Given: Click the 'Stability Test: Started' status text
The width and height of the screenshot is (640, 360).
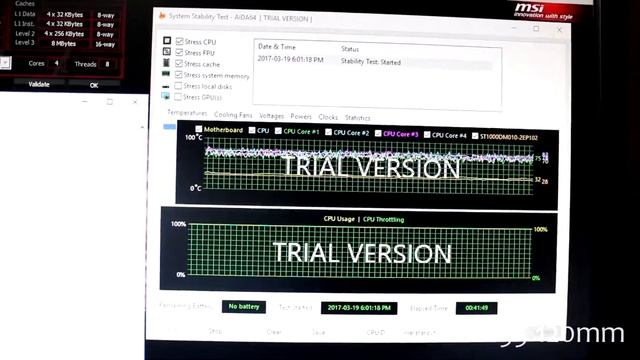Looking at the screenshot, I should (371, 62).
